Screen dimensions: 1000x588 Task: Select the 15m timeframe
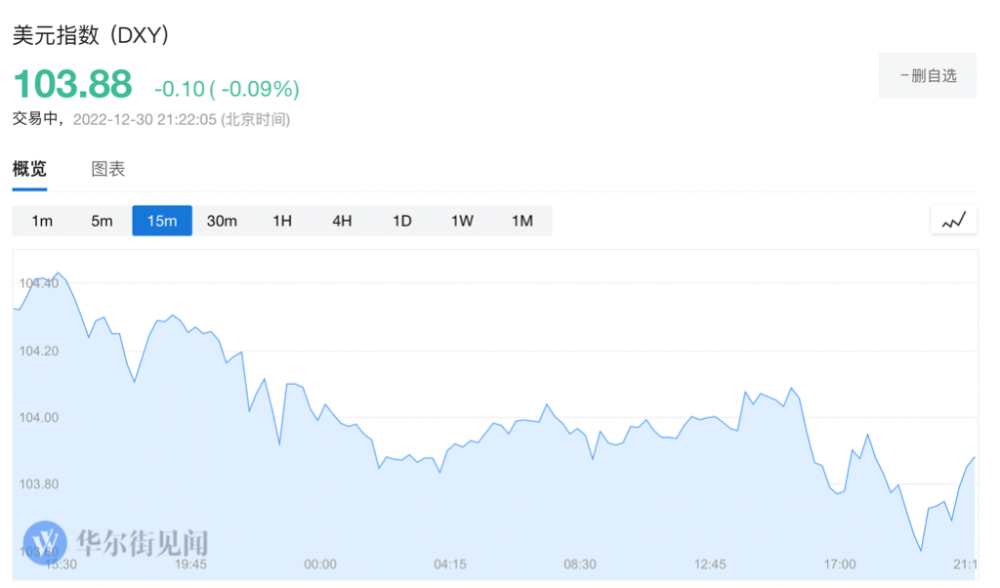coord(162,221)
